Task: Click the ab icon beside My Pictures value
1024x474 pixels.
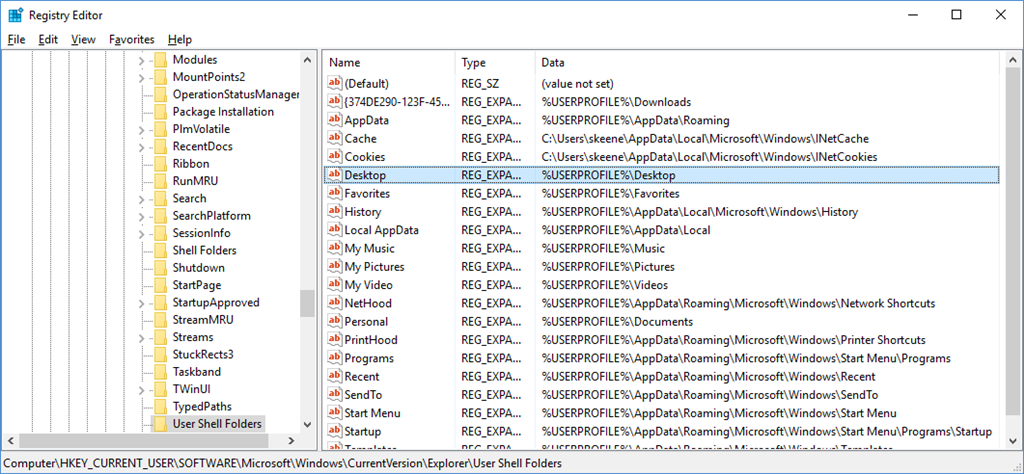Action: tap(334, 266)
